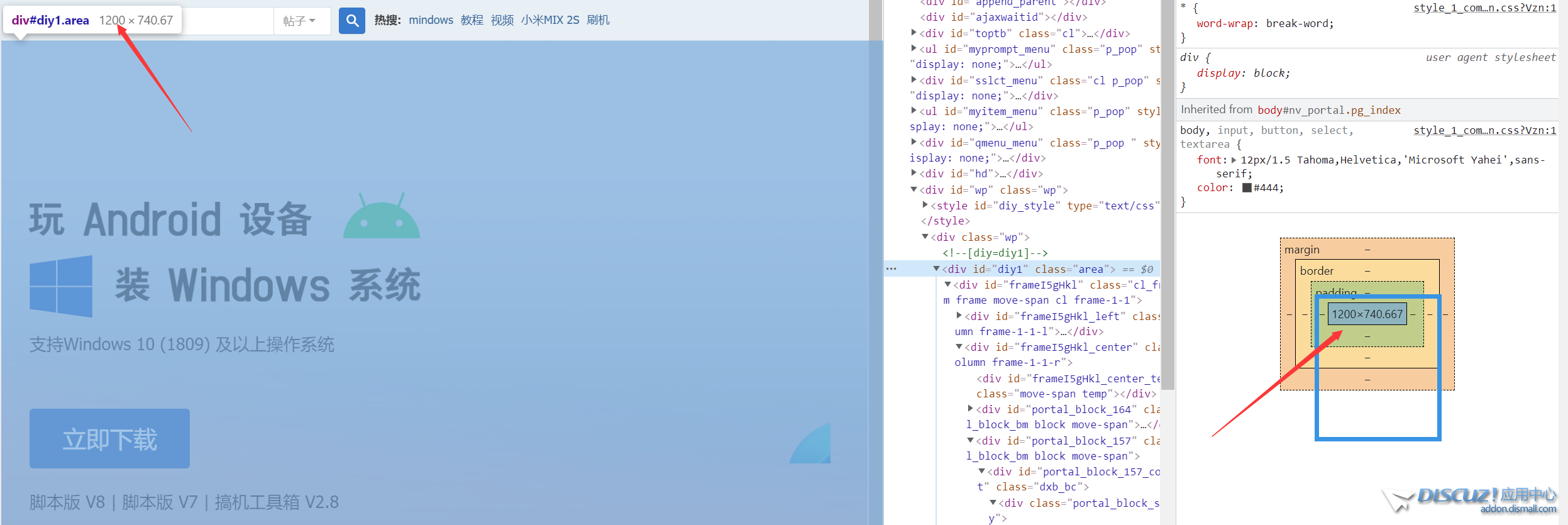The width and height of the screenshot is (1568, 525).
Task: Open the 帖子 search type dropdown
Action: tap(299, 21)
